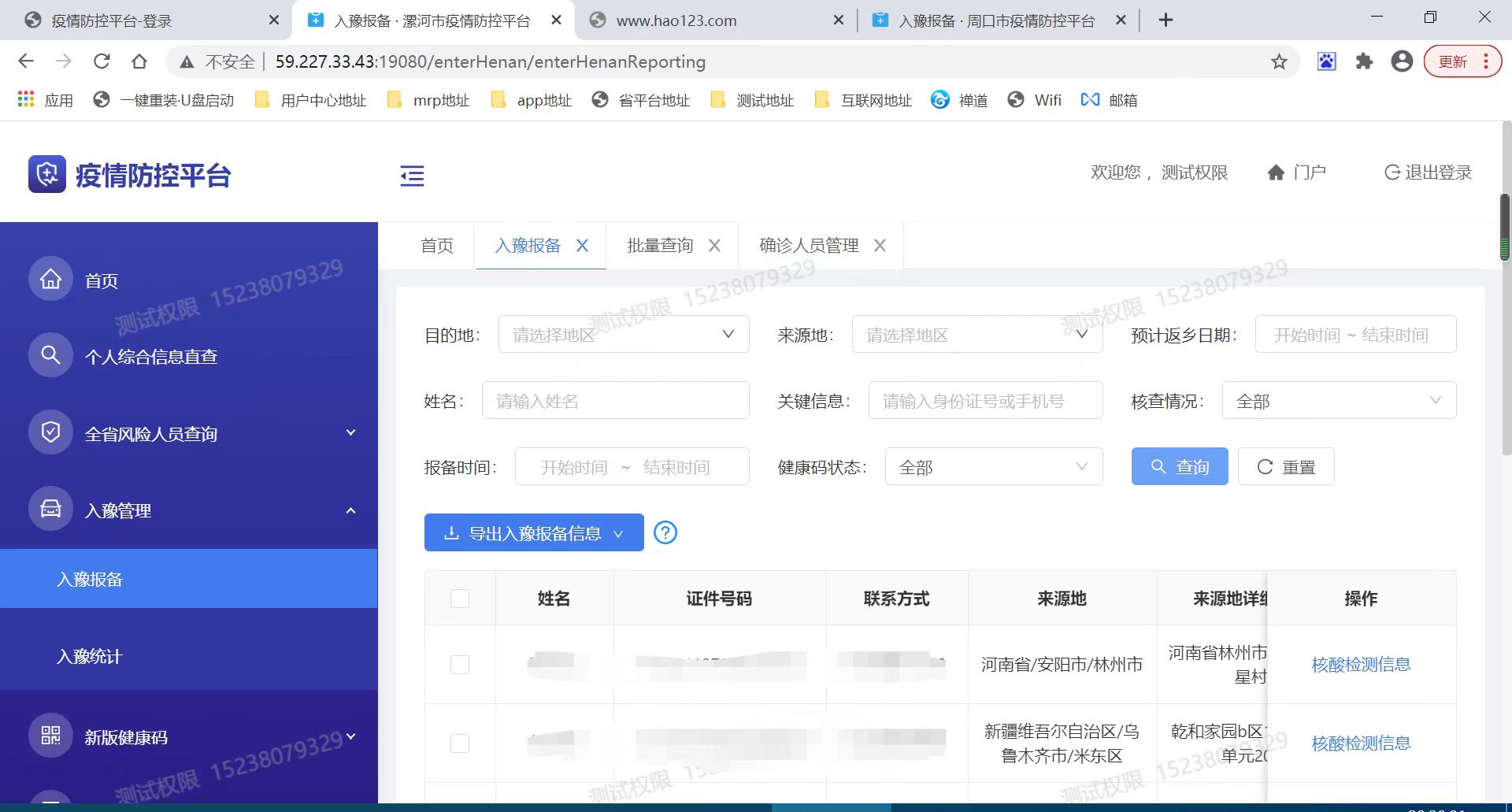The width and height of the screenshot is (1512, 812).
Task: Open the 互联网地址 bookmark folder
Action: pos(863,100)
